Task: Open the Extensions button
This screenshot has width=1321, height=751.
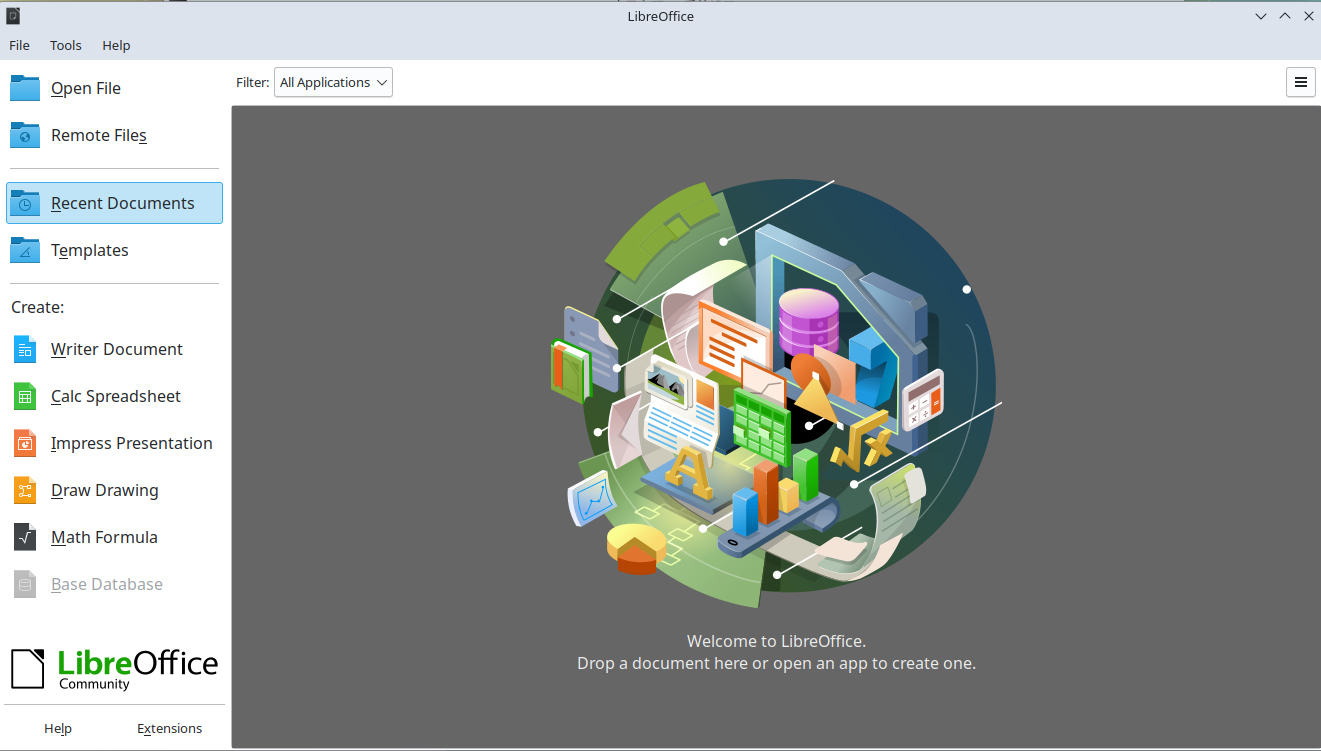Action: tap(170, 728)
